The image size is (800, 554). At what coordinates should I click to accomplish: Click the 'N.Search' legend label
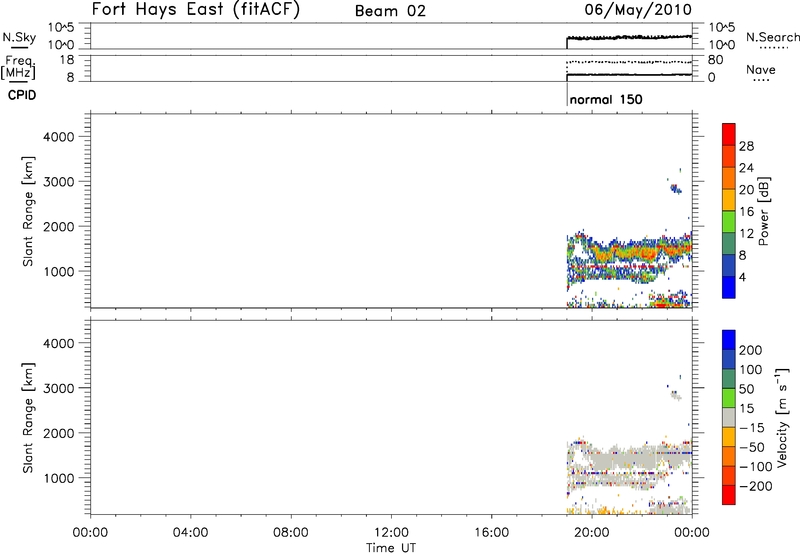[x=772, y=37]
